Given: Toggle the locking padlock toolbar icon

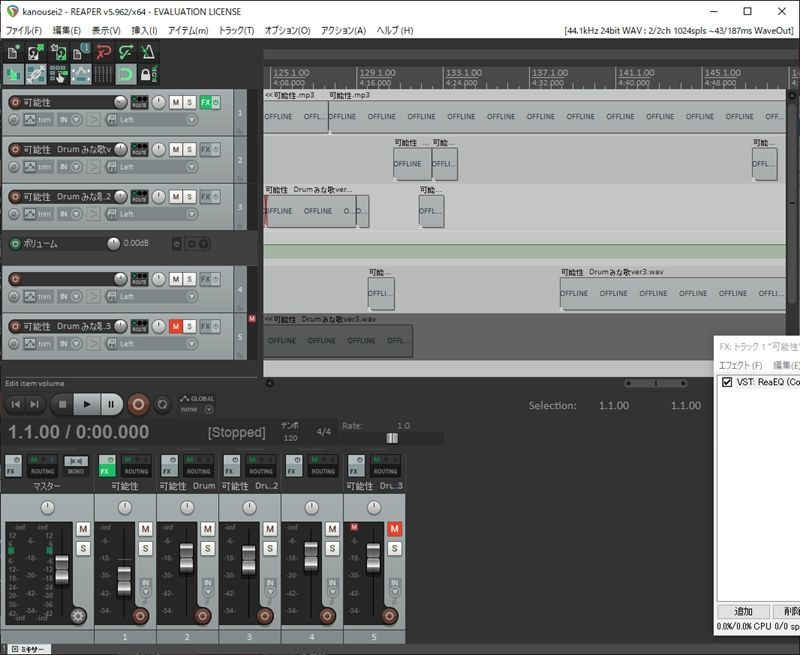Looking at the screenshot, I should (x=148, y=74).
